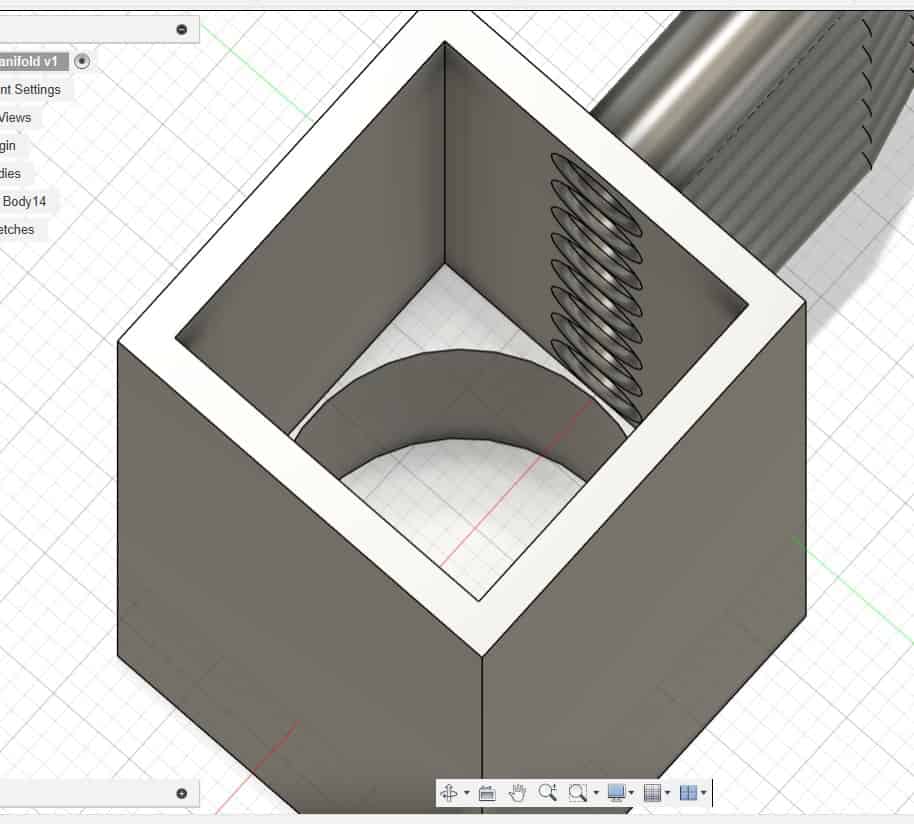The height and width of the screenshot is (824, 914).
Task: Open the Zoom Window options dropdown
Action: pos(596,793)
